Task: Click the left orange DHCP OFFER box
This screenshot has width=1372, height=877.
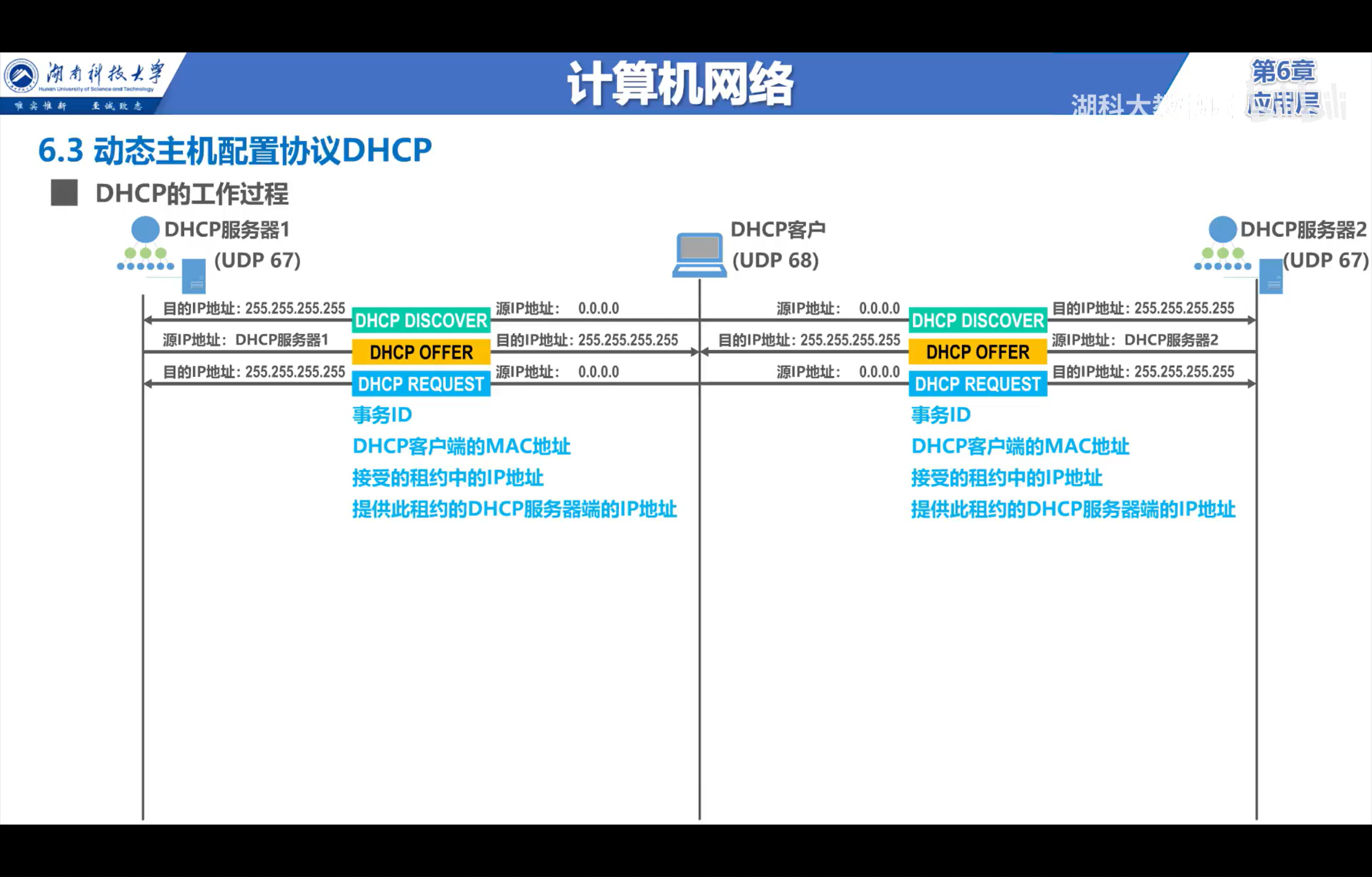Action: tap(421, 352)
